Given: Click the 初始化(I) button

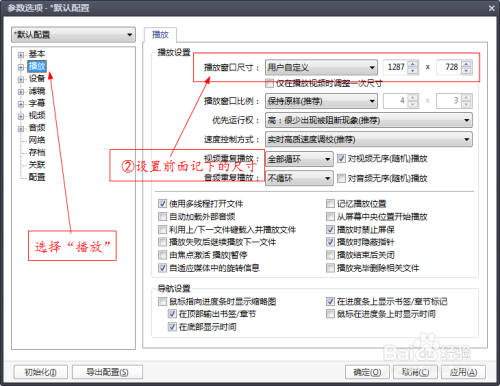Looking at the screenshot, I should (x=41, y=372).
